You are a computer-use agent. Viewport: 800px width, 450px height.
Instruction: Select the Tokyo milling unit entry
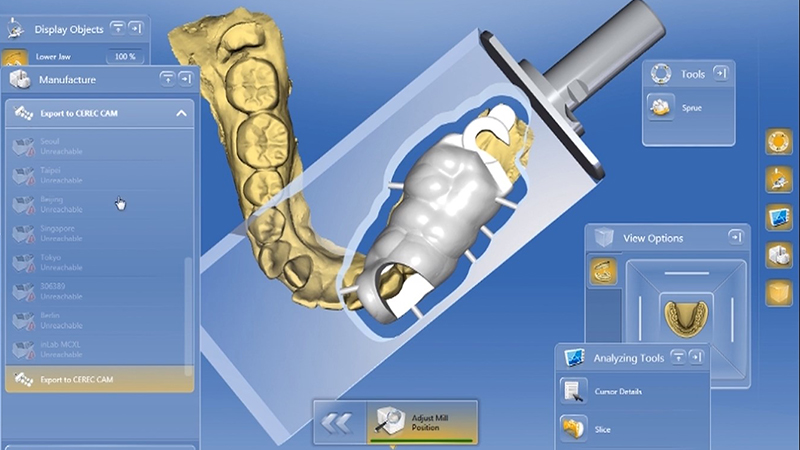pyautogui.click(x=50, y=260)
